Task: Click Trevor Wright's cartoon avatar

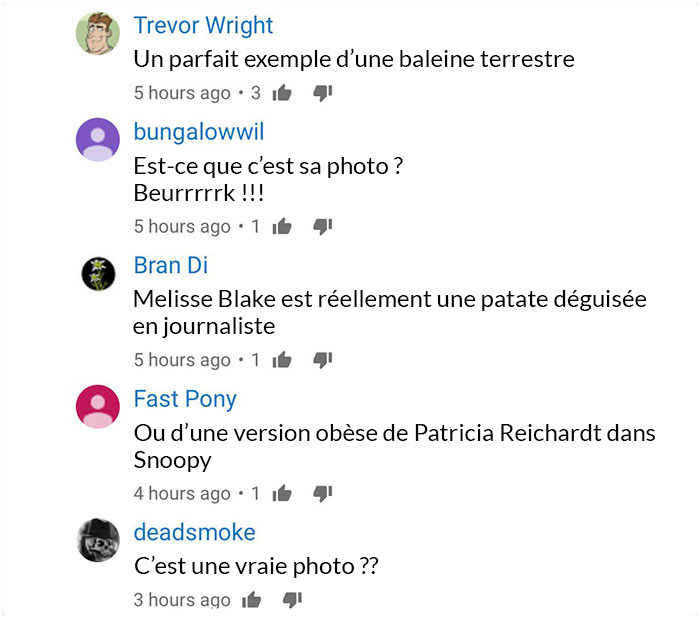Action: (x=98, y=33)
